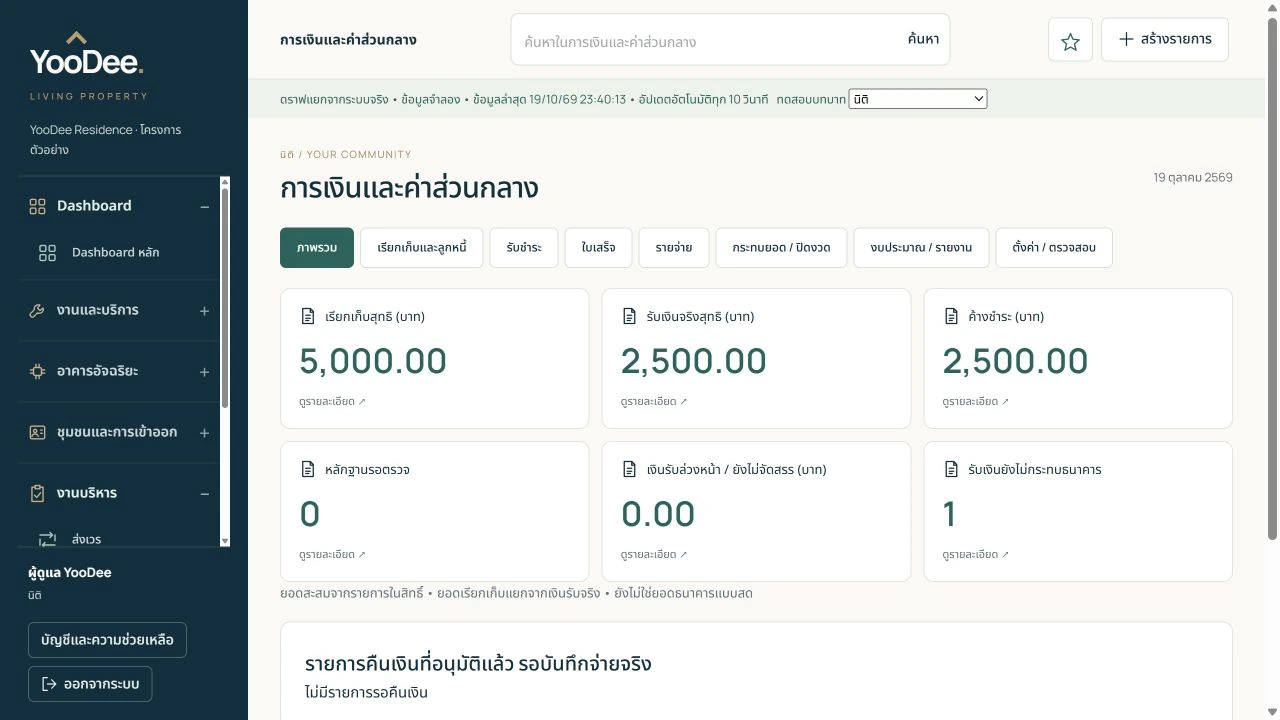Screen dimensions: 1280x720
Task: Click the user name ผู้ดูแล YooDee
Action: 70,573
